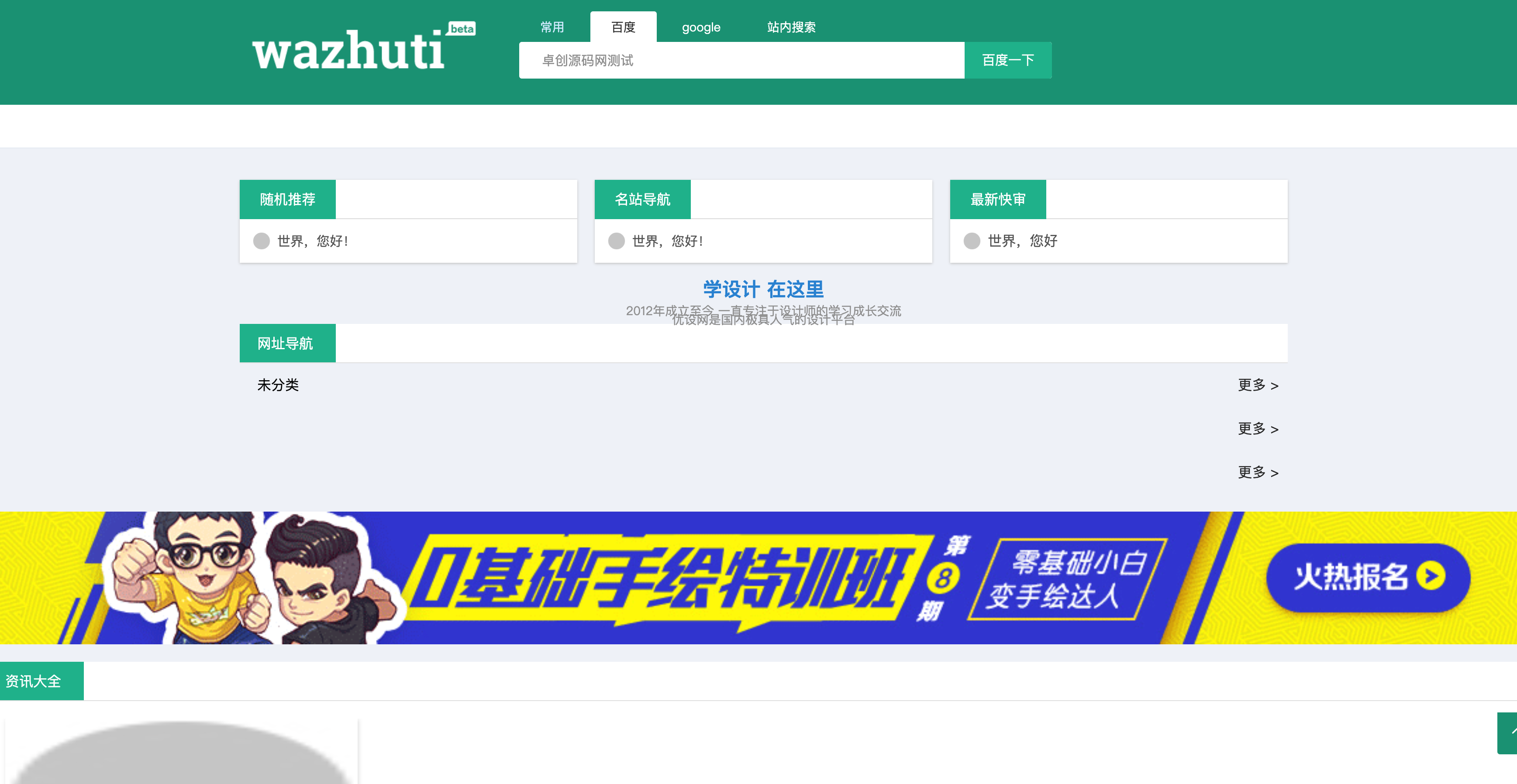Click the 百度一下 search button

(1007, 60)
